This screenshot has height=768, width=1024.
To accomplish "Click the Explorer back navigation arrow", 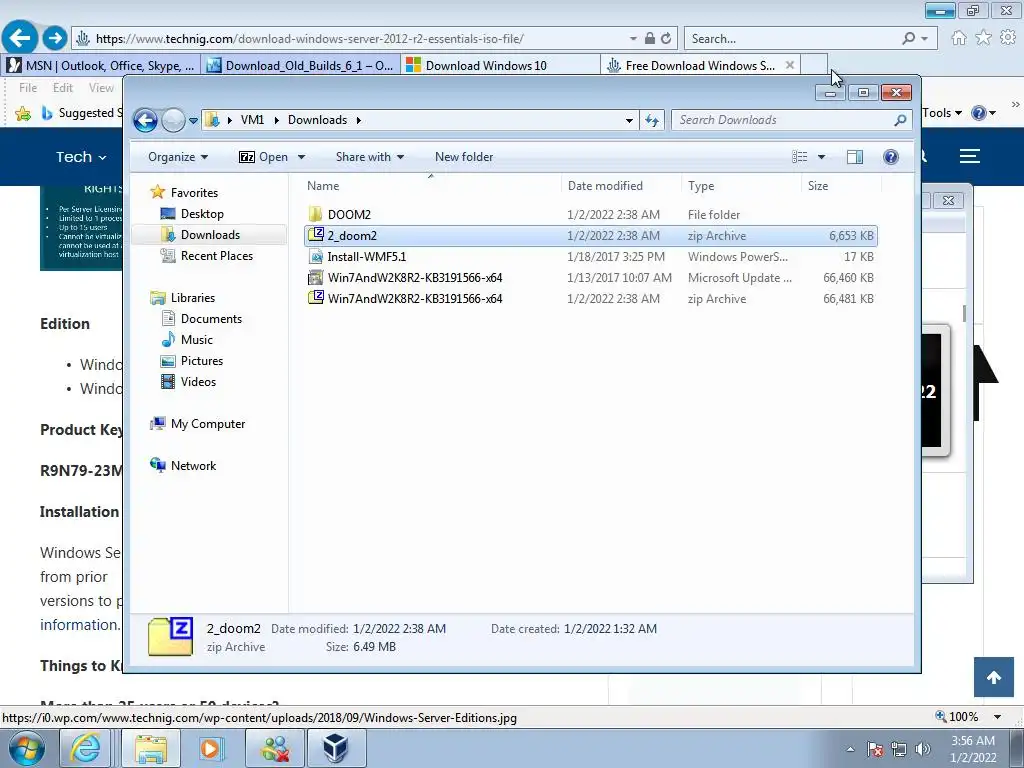I will 145,120.
